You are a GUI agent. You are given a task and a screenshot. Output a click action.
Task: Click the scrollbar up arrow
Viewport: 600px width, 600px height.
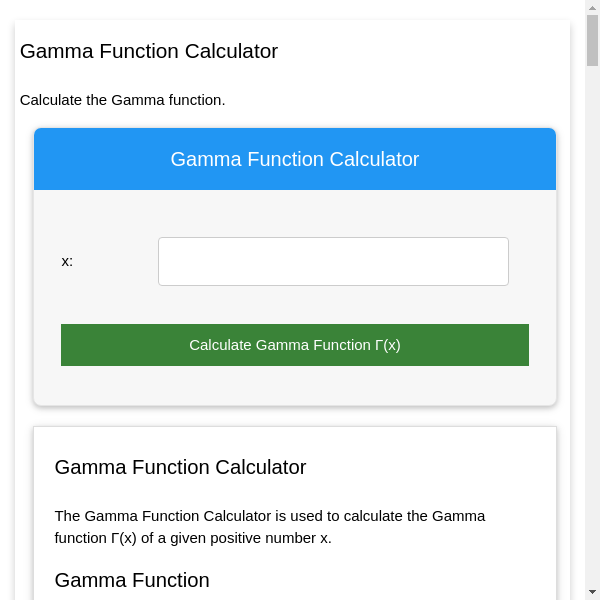(592, 7)
